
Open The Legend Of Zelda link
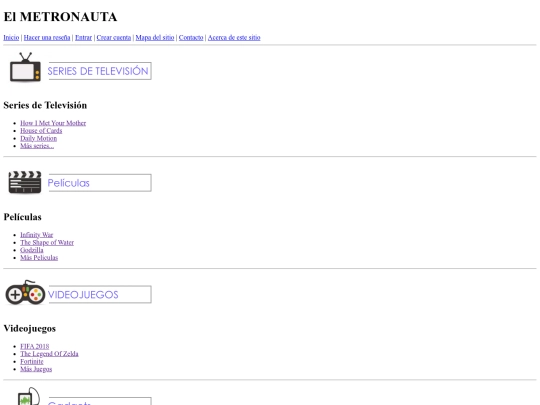(x=49, y=354)
